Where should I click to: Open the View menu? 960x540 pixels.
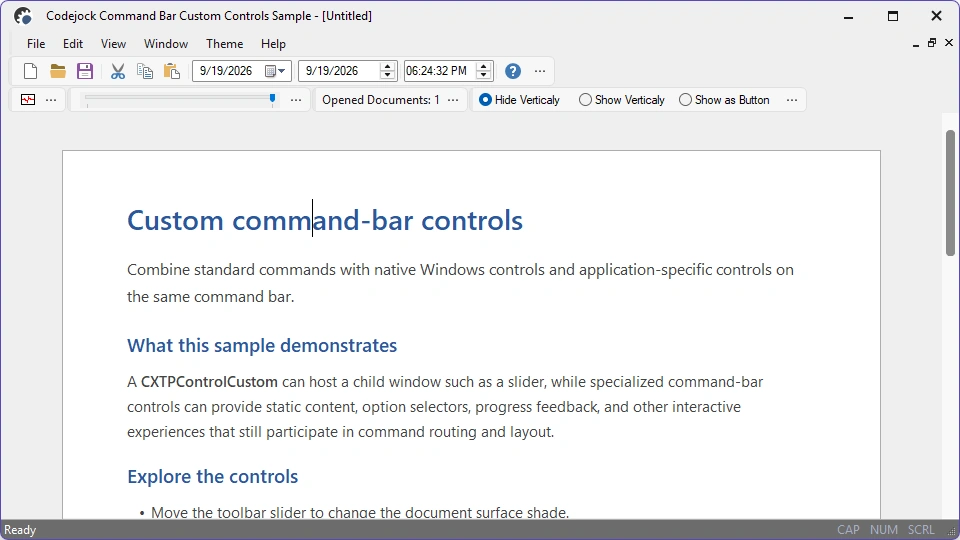tap(113, 43)
